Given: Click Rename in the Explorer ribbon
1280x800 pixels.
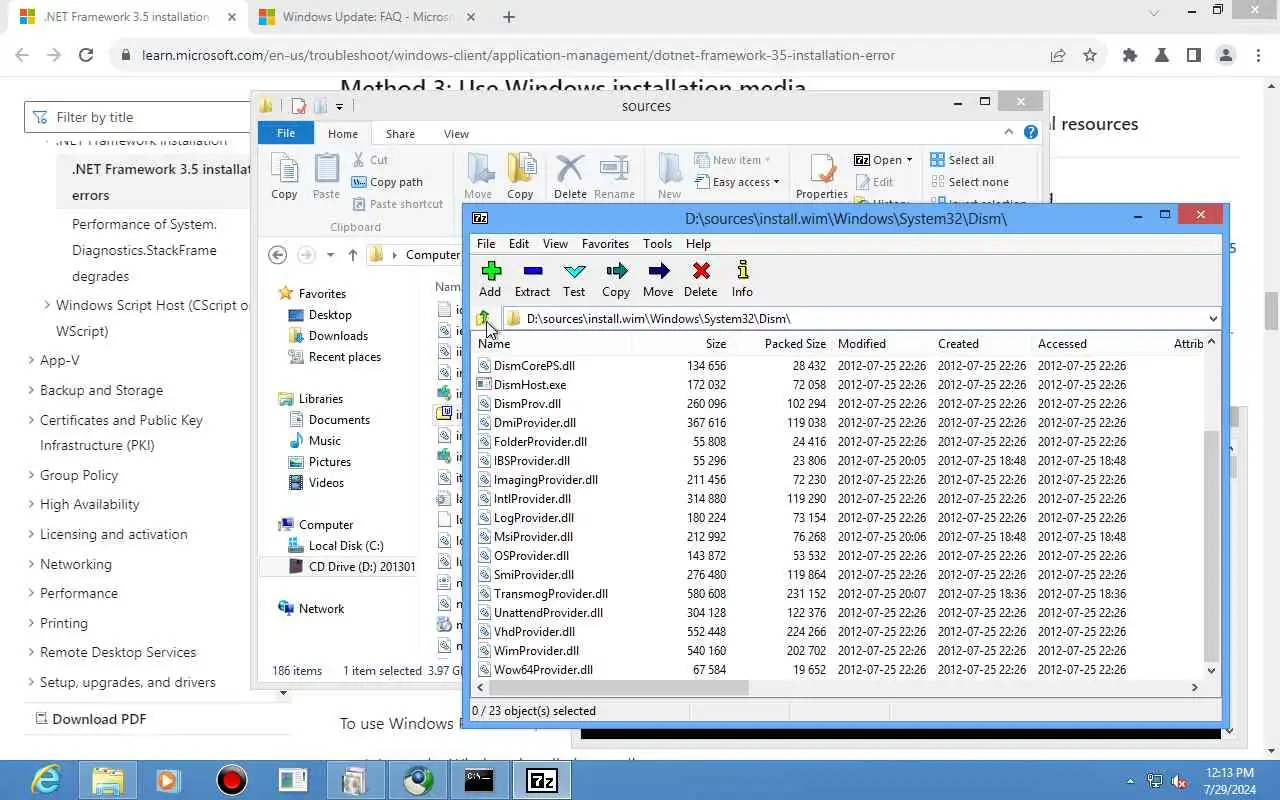Looking at the screenshot, I should [x=614, y=176].
